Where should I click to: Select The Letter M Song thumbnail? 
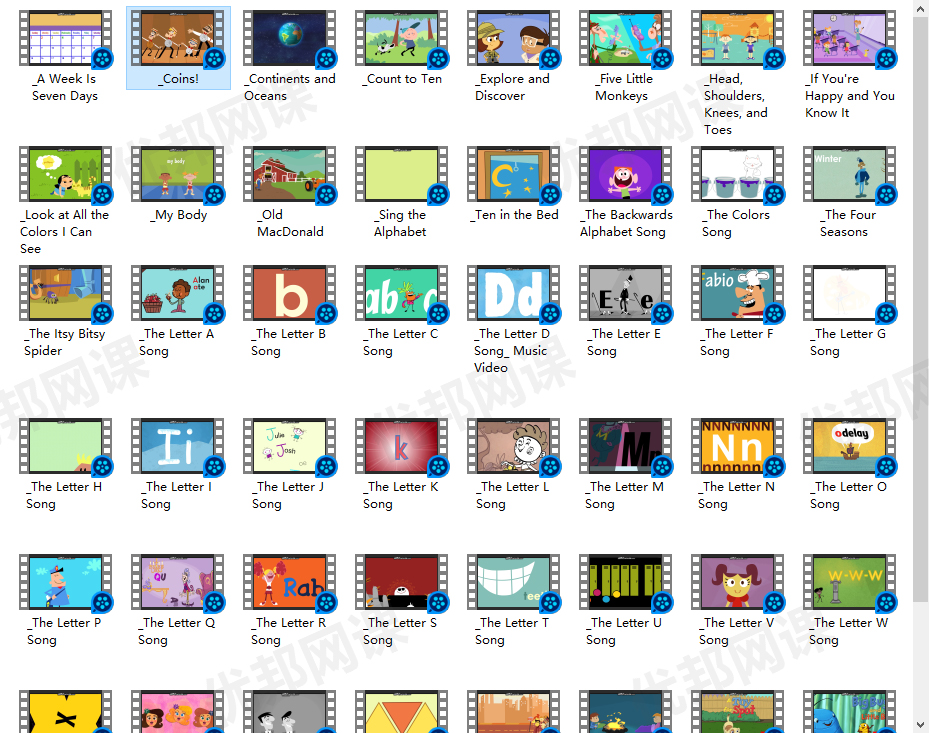[x=626, y=446]
